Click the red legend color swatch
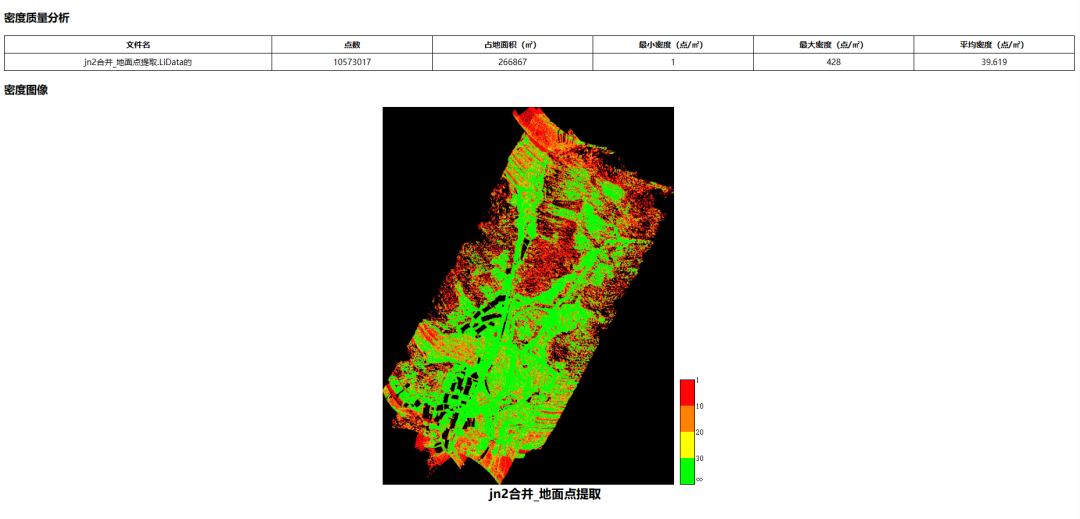Screen dimensions: 1080x519 [x=687, y=392]
